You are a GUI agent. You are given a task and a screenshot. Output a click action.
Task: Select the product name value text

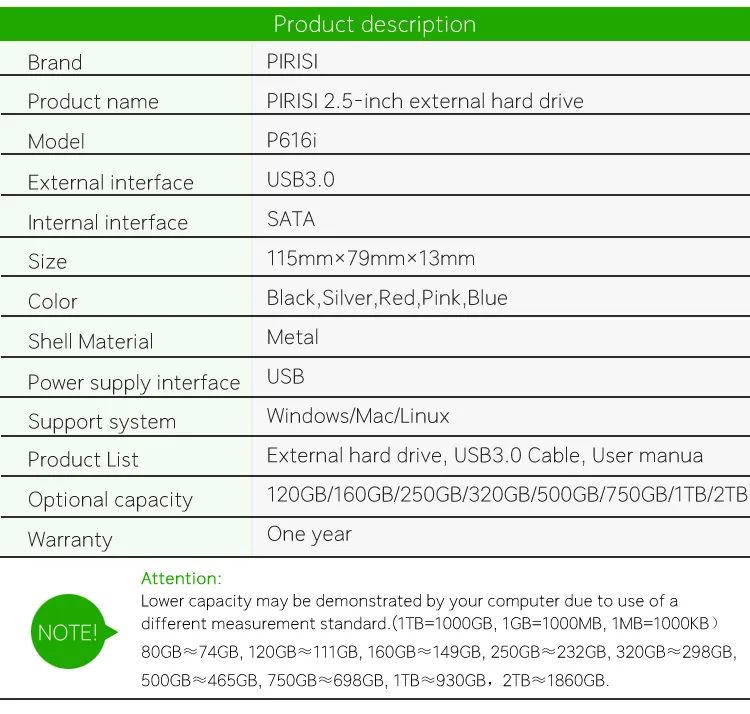pyautogui.click(x=425, y=101)
